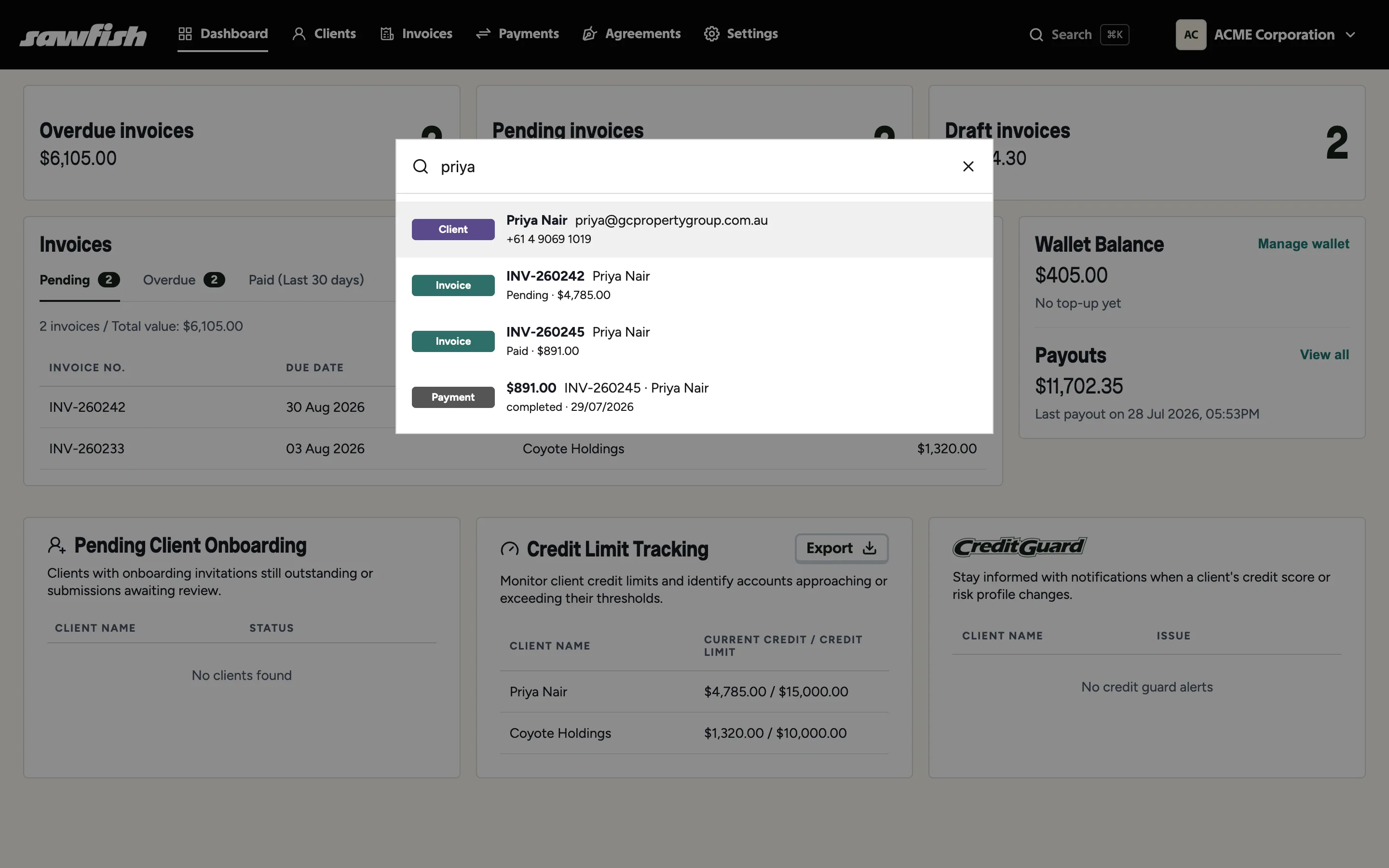Open the INV-260242 pending invoice result
The width and height of the screenshot is (1389, 868).
coord(694,285)
